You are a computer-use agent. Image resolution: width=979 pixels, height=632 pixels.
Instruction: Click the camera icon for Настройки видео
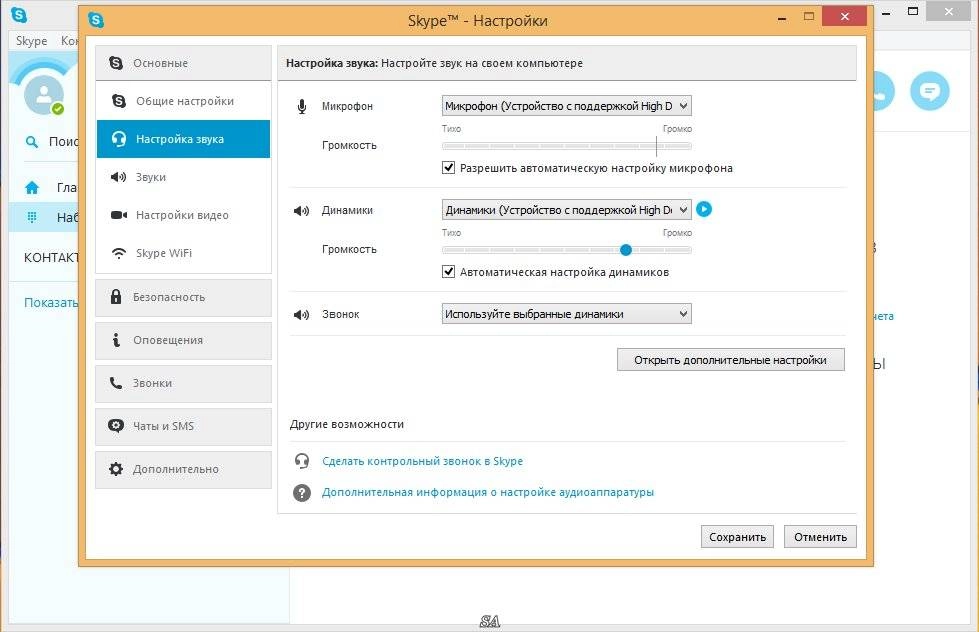pos(119,215)
